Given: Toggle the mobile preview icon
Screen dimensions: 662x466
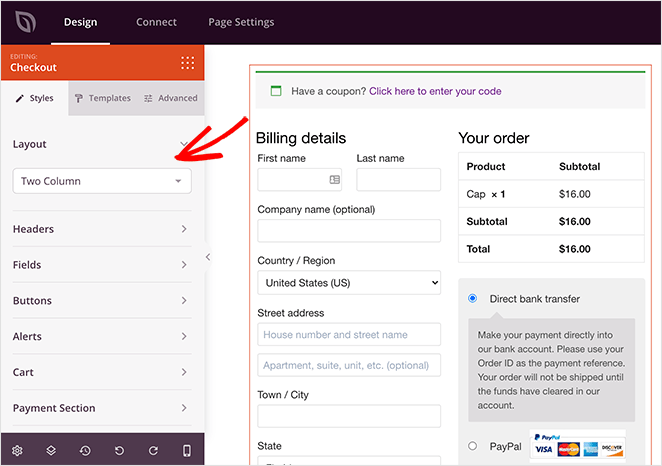Looking at the screenshot, I should [x=187, y=451].
